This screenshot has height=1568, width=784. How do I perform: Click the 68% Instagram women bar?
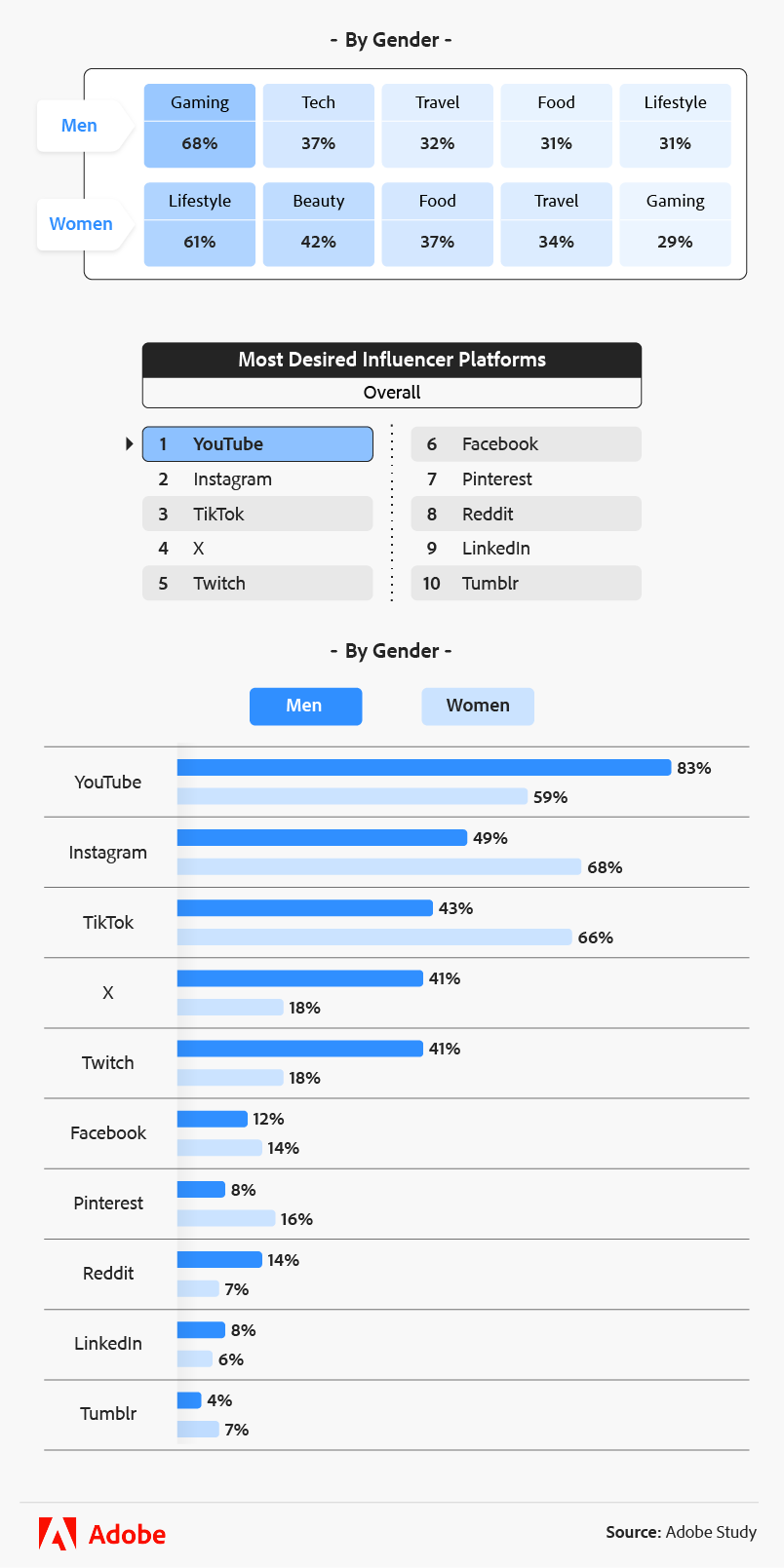[378, 867]
